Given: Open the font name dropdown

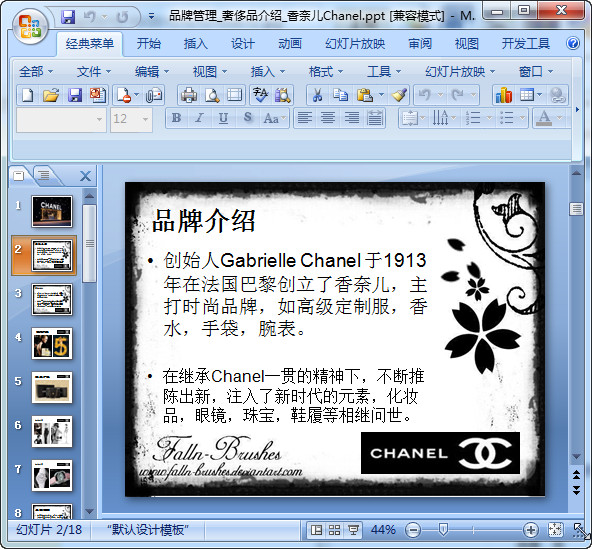Looking at the screenshot, I should [x=99, y=119].
